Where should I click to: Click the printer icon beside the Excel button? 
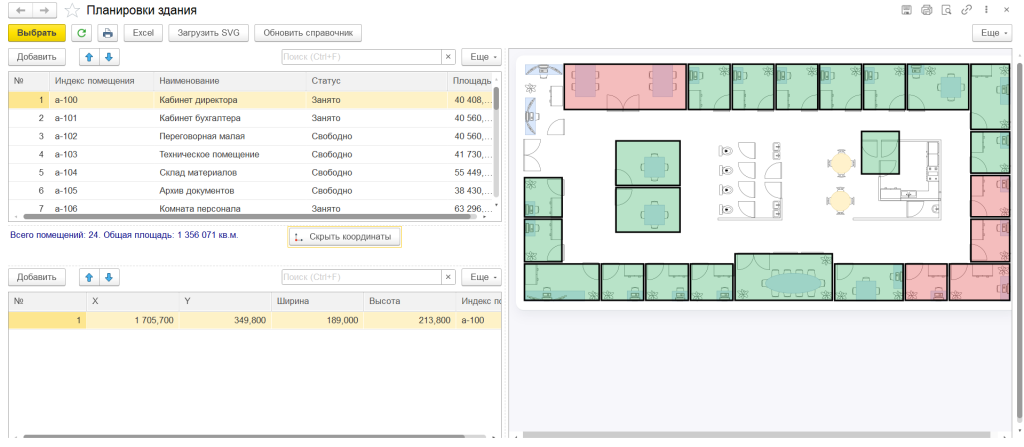(x=108, y=33)
